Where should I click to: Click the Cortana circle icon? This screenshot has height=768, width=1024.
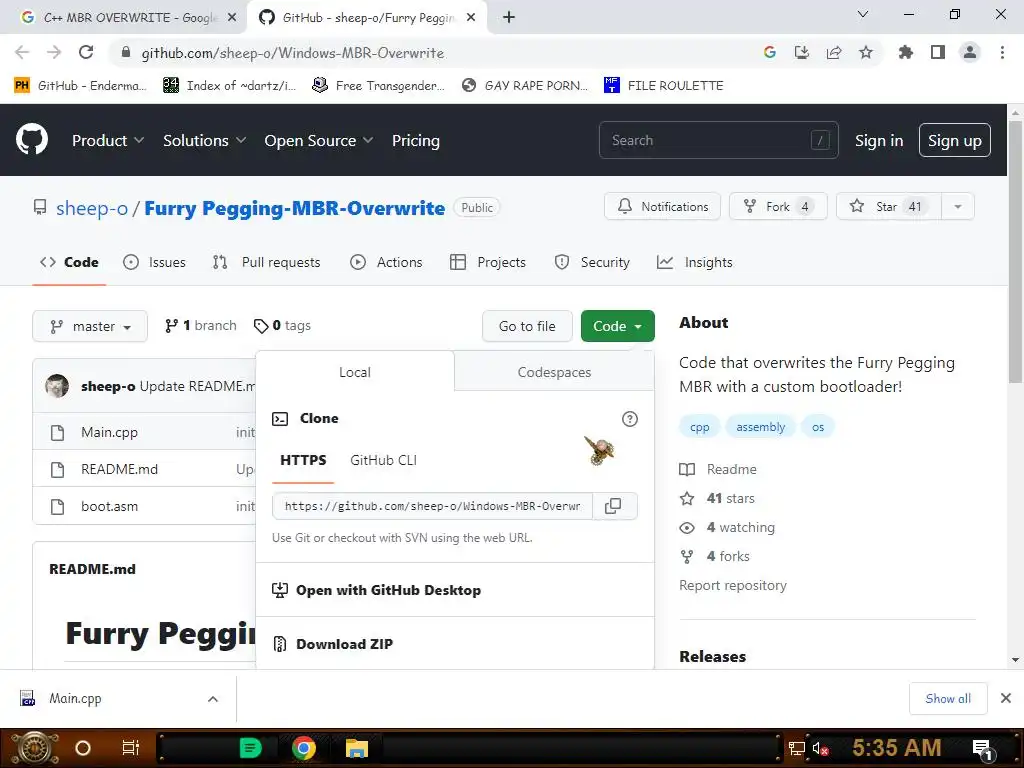click(83, 748)
